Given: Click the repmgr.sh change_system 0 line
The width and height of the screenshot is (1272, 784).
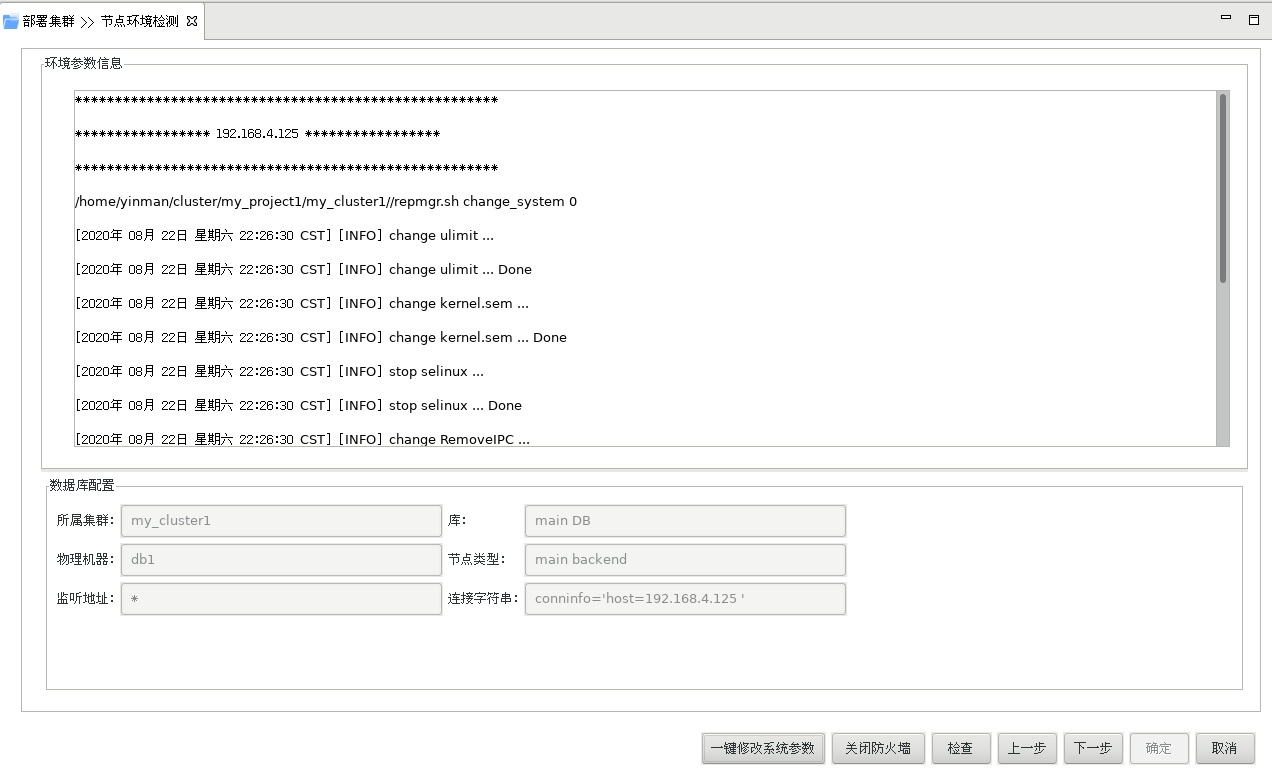Looking at the screenshot, I should (326, 202).
